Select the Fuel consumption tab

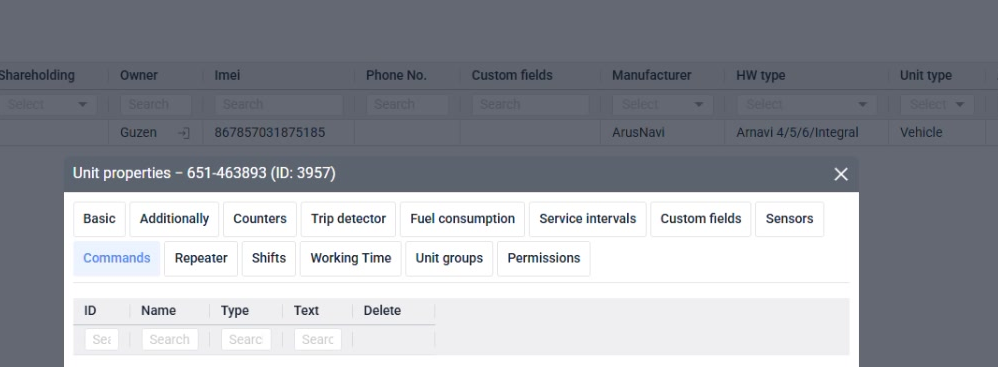click(x=463, y=219)
